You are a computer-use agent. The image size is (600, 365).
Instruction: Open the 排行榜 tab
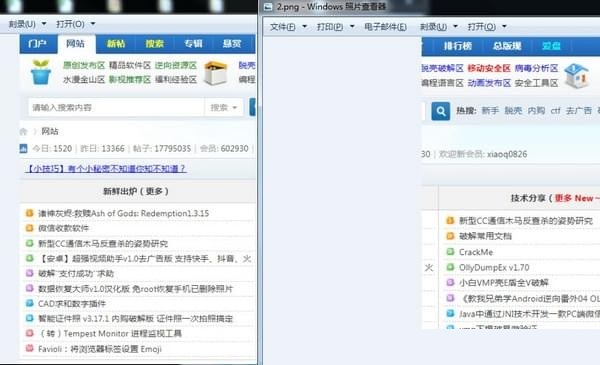click(x=458, y=46)
